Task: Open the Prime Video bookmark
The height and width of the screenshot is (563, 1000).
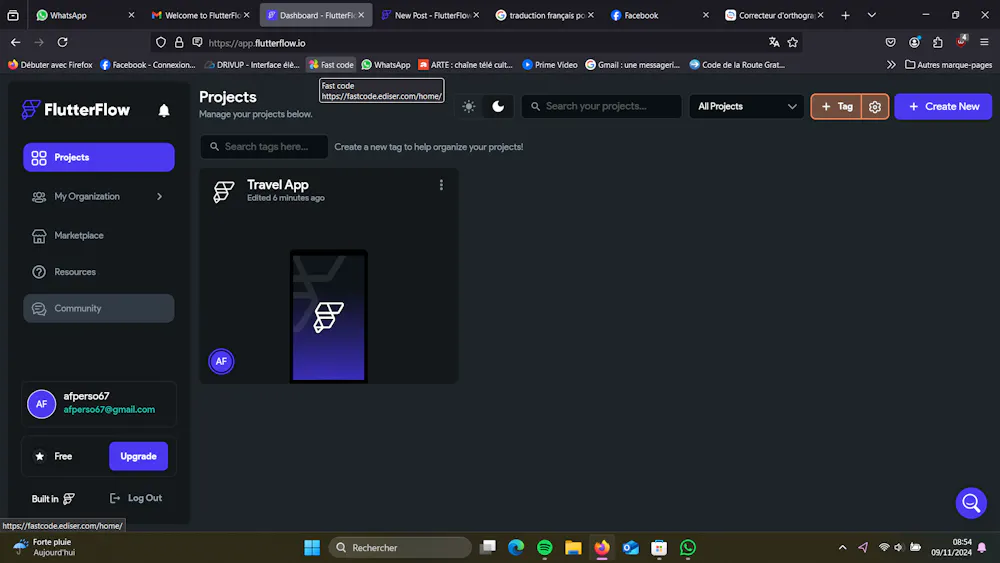Action: point(550,64)
